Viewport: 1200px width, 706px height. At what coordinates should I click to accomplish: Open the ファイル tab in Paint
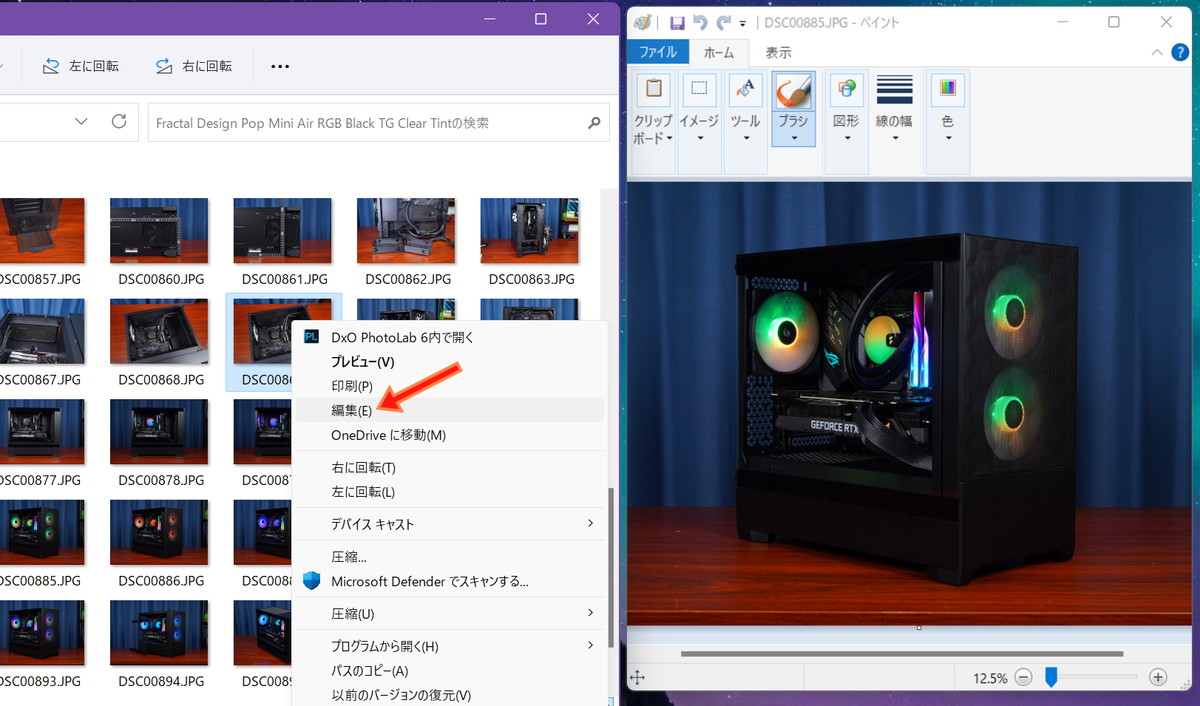click(658, 53)
